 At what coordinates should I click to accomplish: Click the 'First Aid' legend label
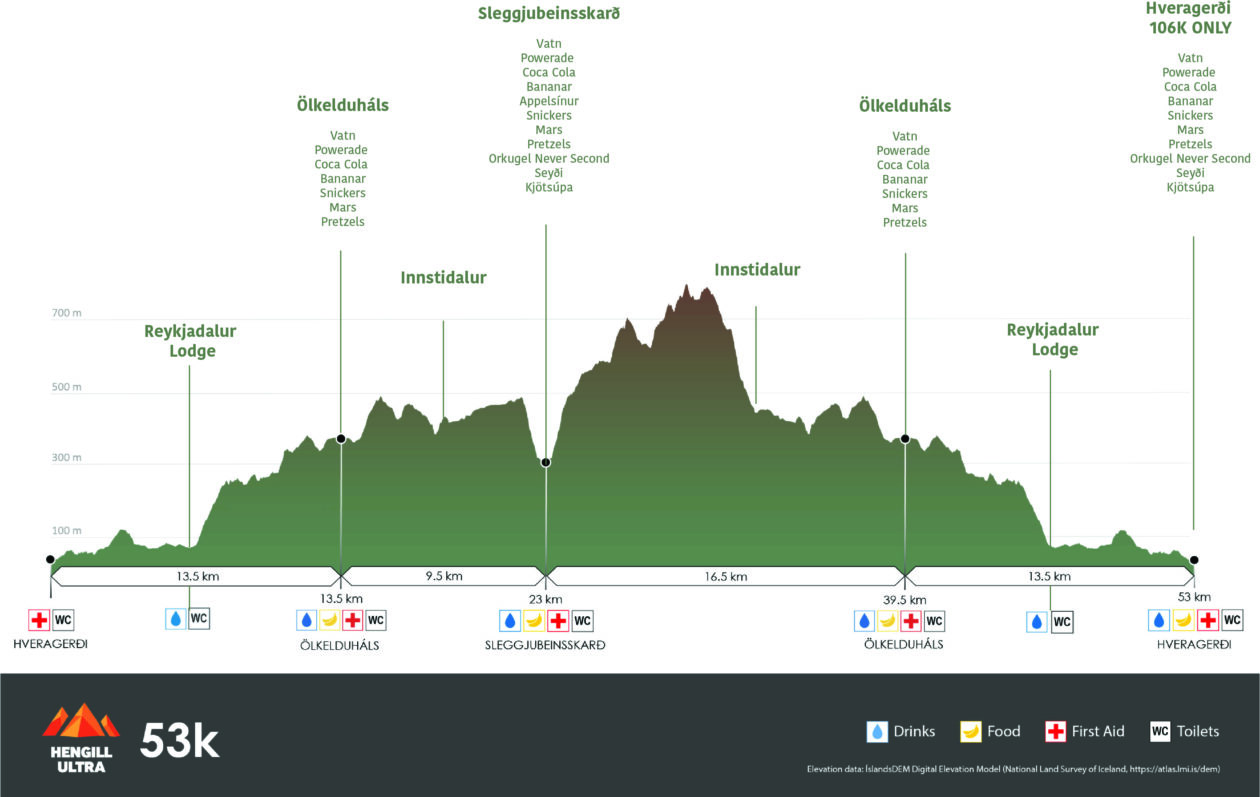click(1098, 732)
